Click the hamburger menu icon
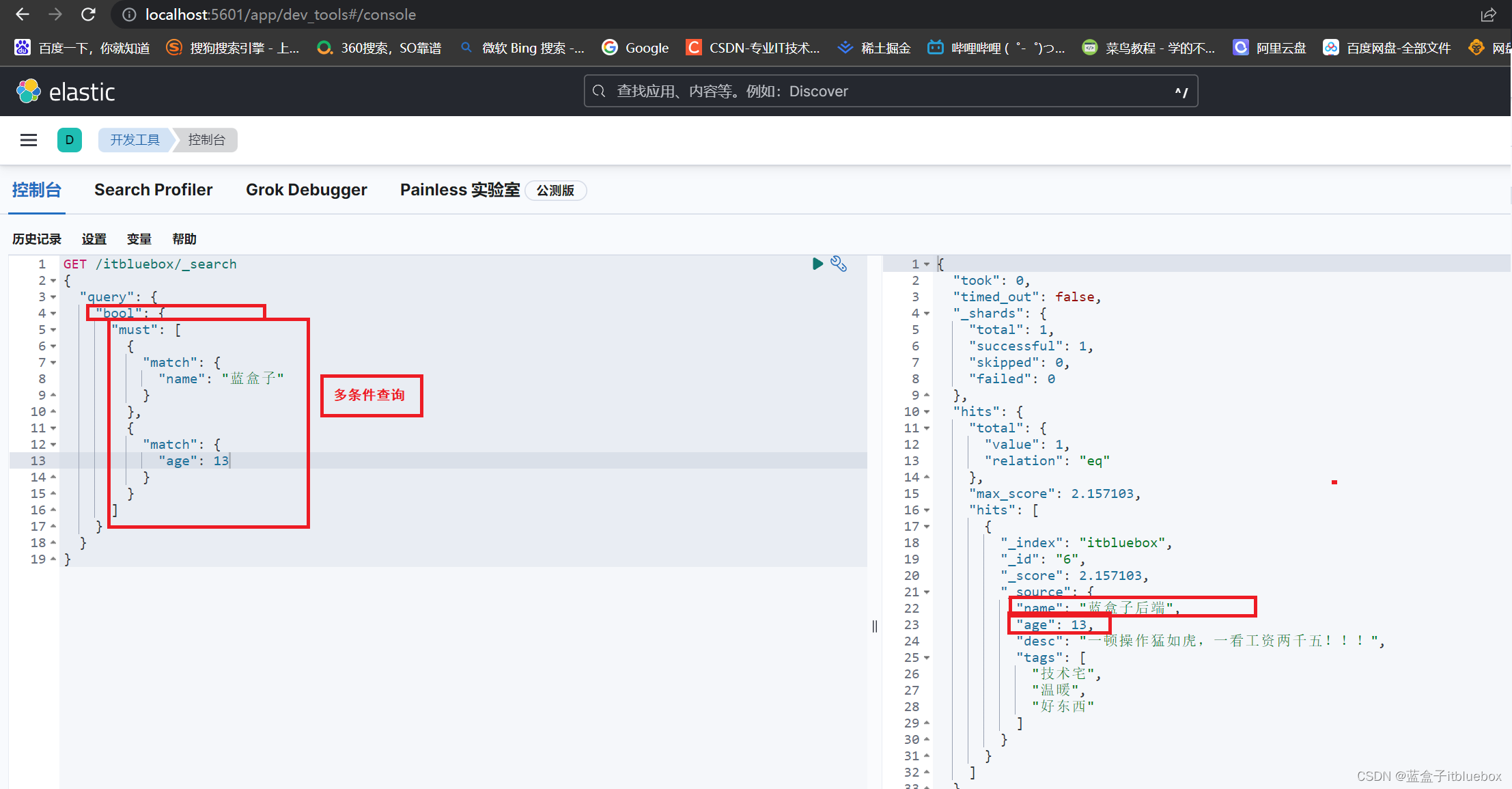The height and width of the screenshot is (789, 1512). pyautogui.click(x=27, y=139)
